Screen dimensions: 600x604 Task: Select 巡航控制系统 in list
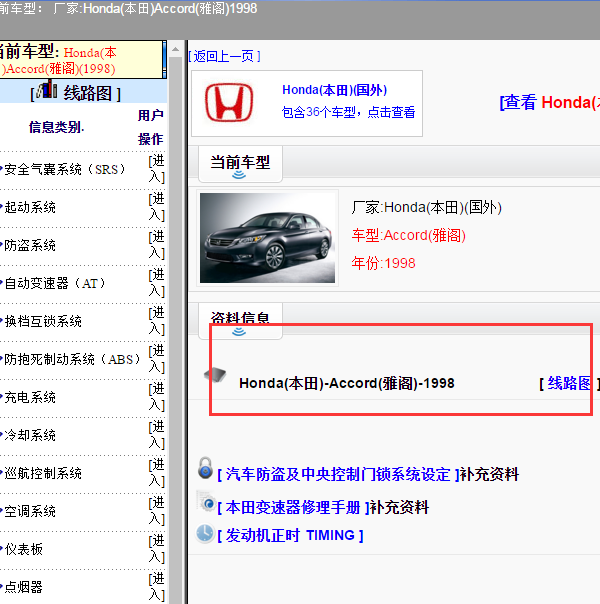tap(43, 473)
